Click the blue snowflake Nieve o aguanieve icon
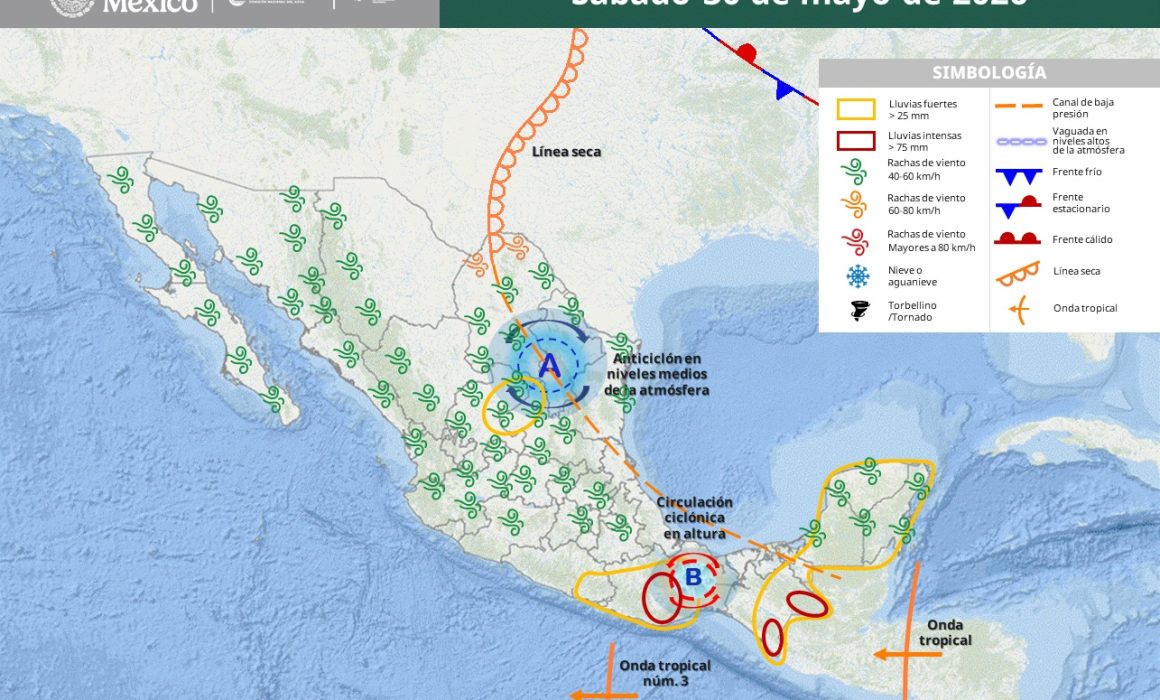Viewport: 1160px width, 700px height. (x=857, y=276)
